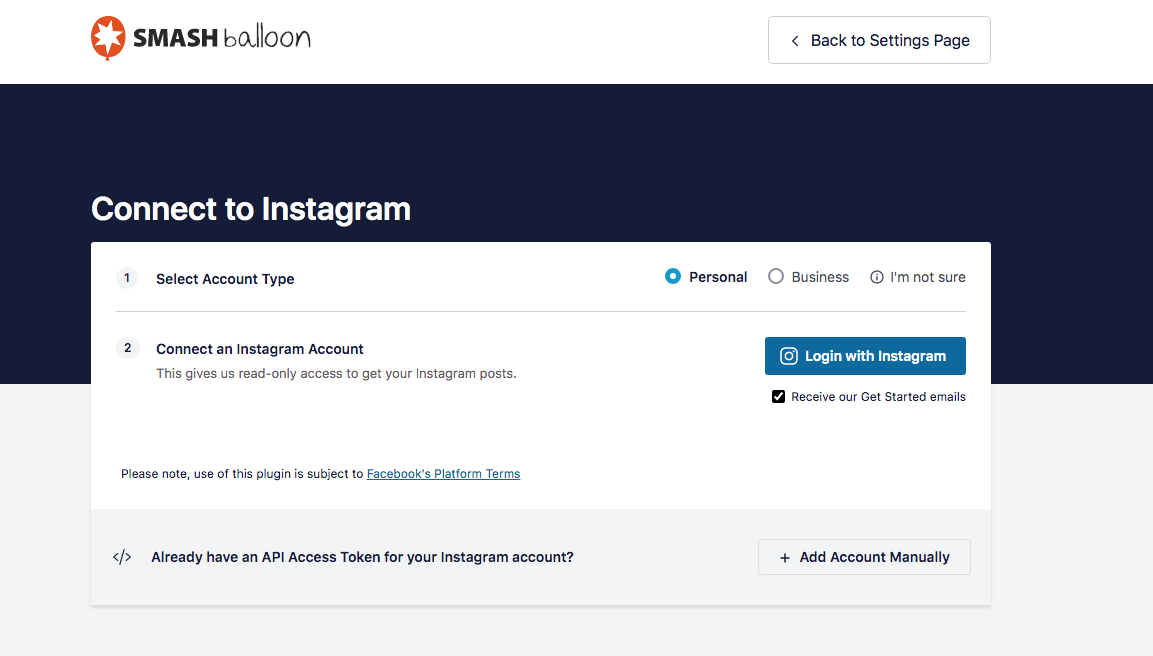Screen dimensions: 1153x656
Task: Click the code brackets icon
Action: pyautogui.click(x=122, y=557)
